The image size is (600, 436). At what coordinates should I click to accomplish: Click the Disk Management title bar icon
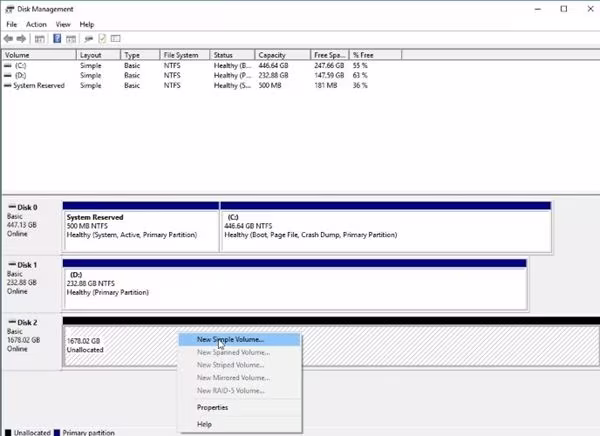tap(10, 9)
